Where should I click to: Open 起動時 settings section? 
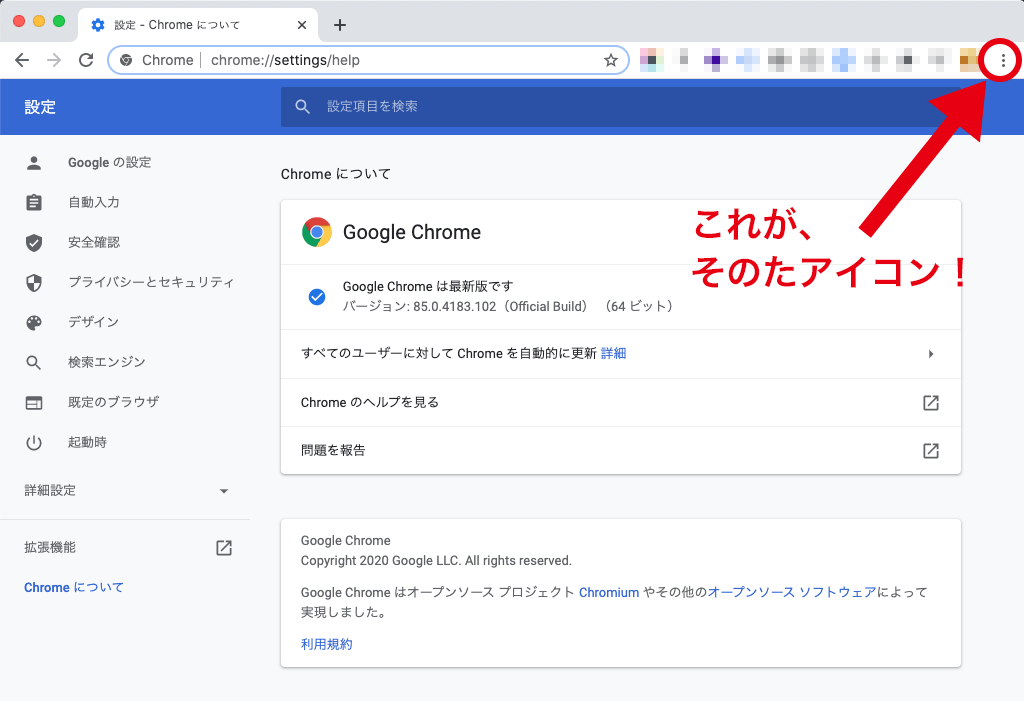(88, 442)
